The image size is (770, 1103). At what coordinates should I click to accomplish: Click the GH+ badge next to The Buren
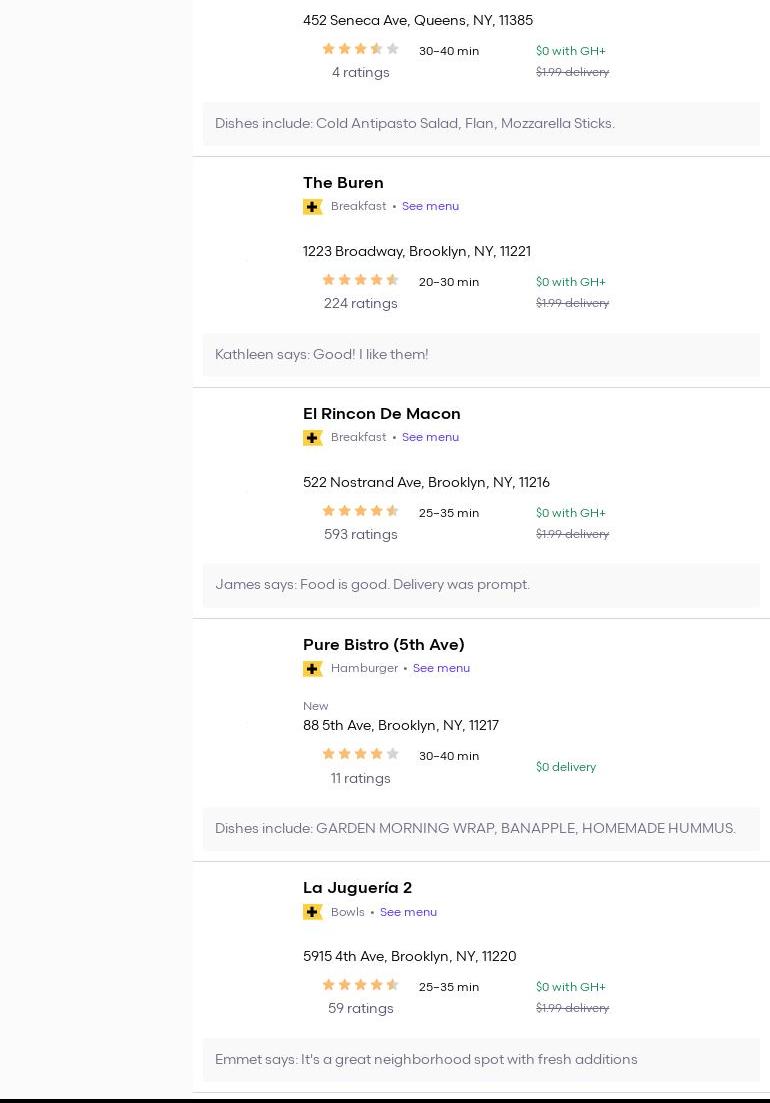[x=312, y=207]
